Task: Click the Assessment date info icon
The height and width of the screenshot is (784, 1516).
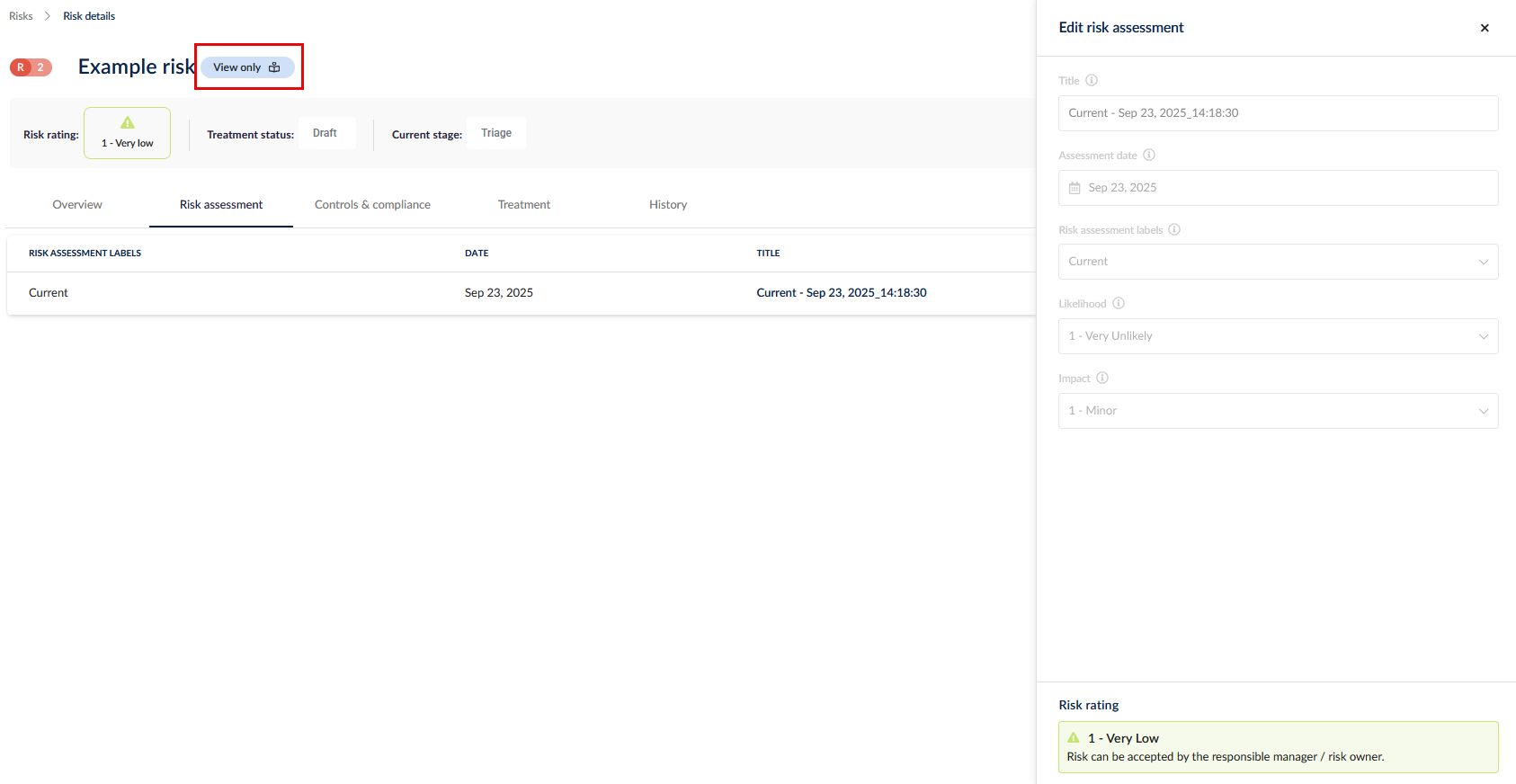Action: [1149, 155]
